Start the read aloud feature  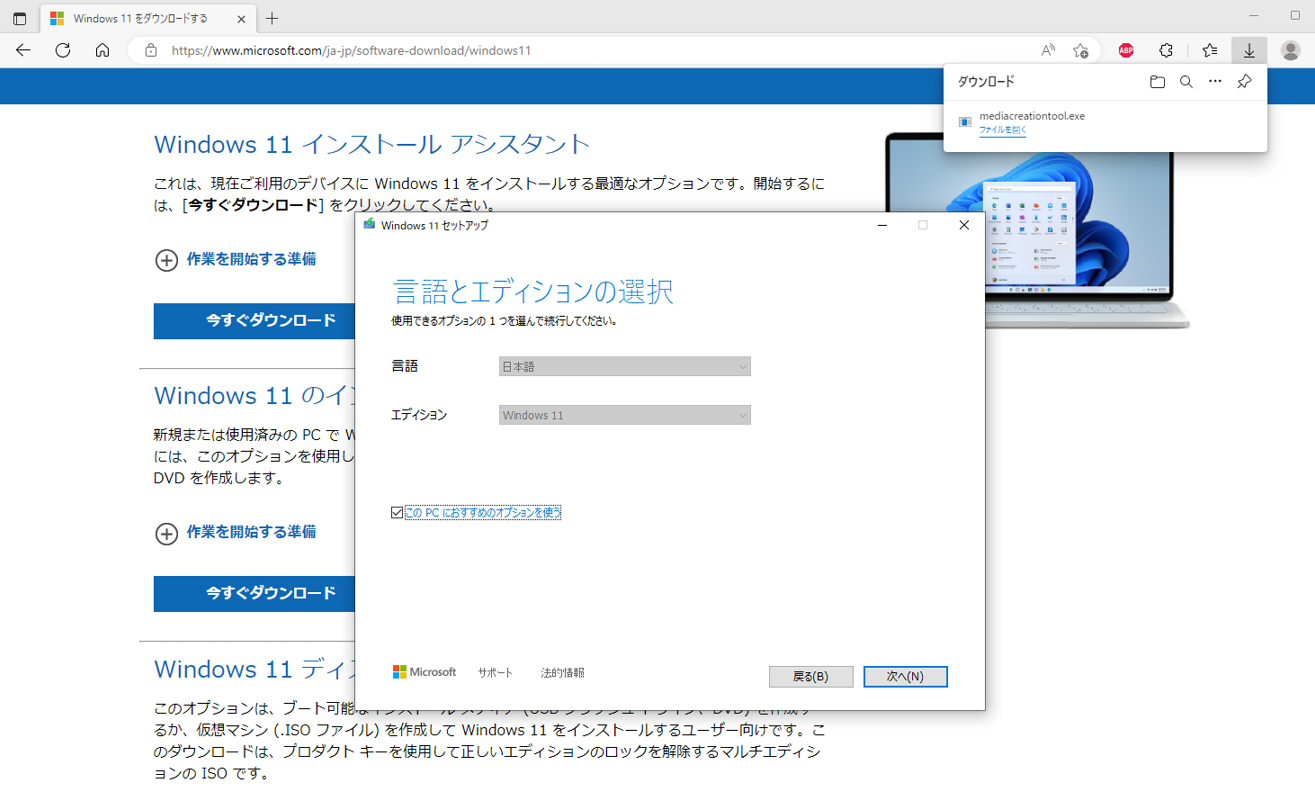pyautogui.click(x=1048, y=50)
